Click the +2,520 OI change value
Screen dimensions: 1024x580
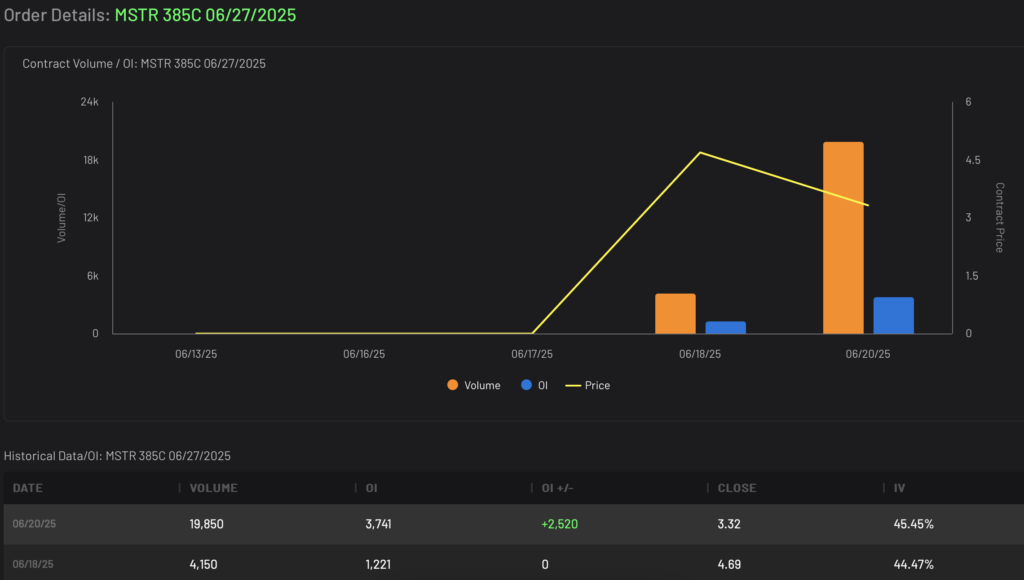(560, 524)
